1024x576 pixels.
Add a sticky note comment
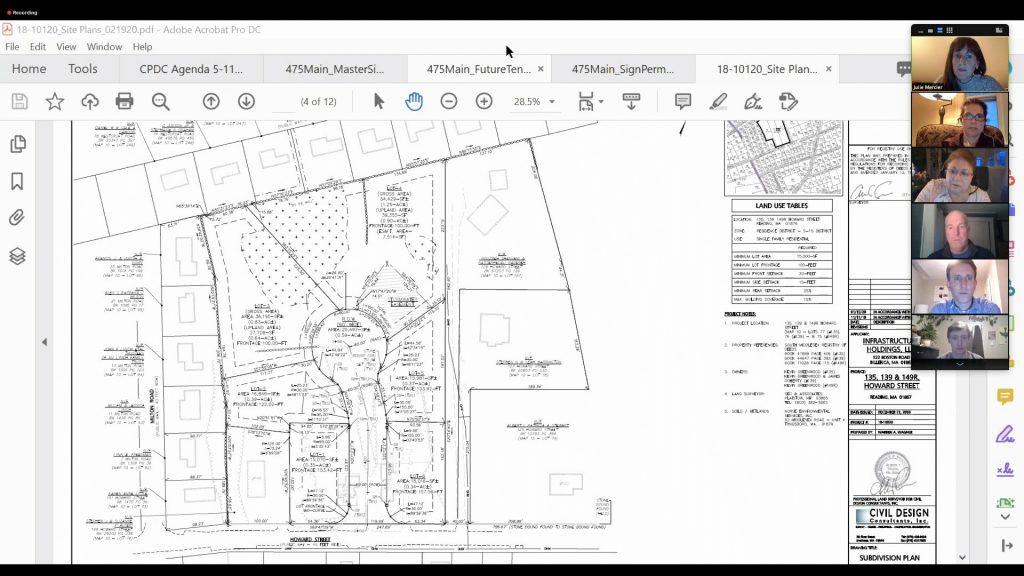click(683, 101)
